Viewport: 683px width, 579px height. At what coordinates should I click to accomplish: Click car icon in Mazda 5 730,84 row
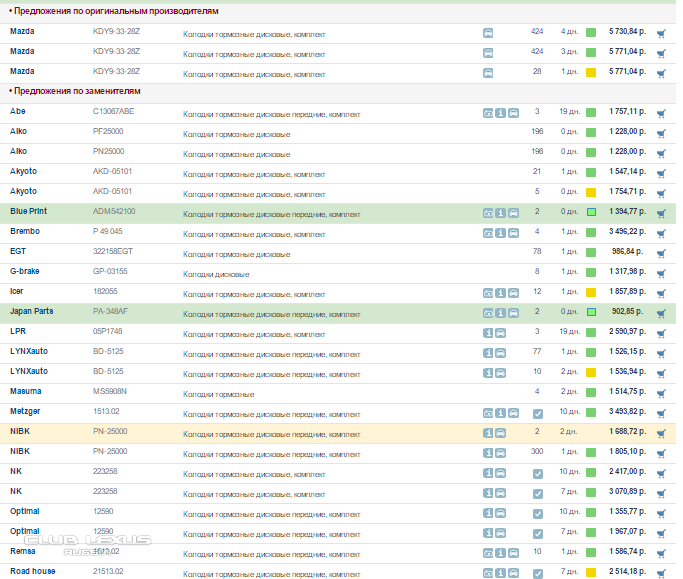tap(488, 32)
